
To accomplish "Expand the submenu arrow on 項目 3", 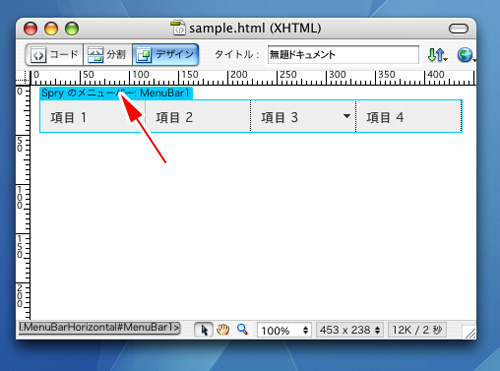I will point(347,116).
